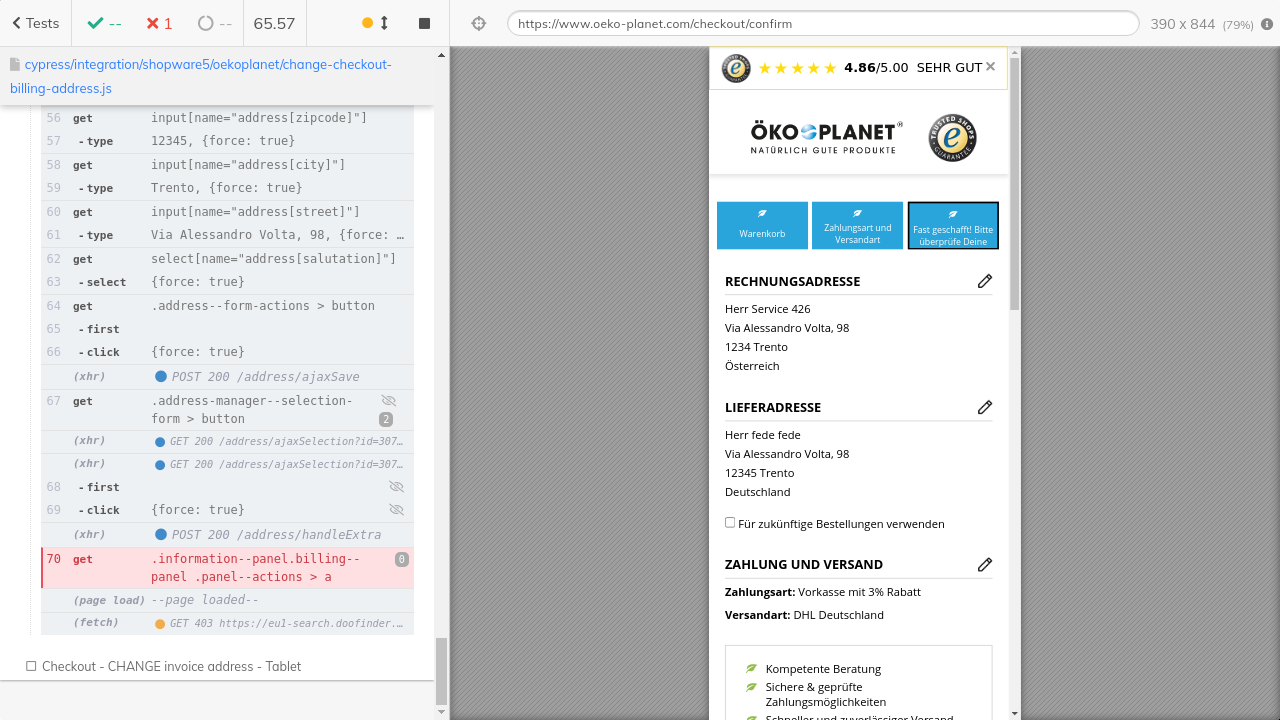Click the hidden-element eye icon on line 67
The image size is (1280, 720).
point(389,400)
